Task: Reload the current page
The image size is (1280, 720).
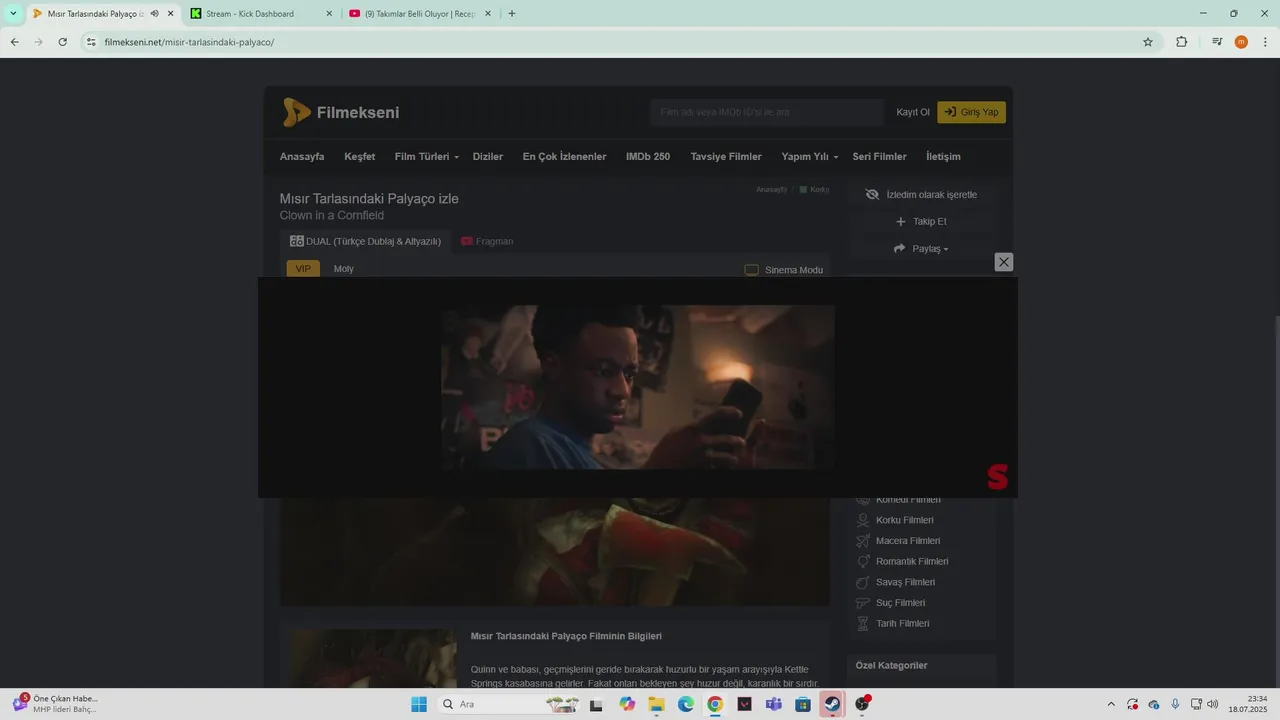Action: [63, 42]
